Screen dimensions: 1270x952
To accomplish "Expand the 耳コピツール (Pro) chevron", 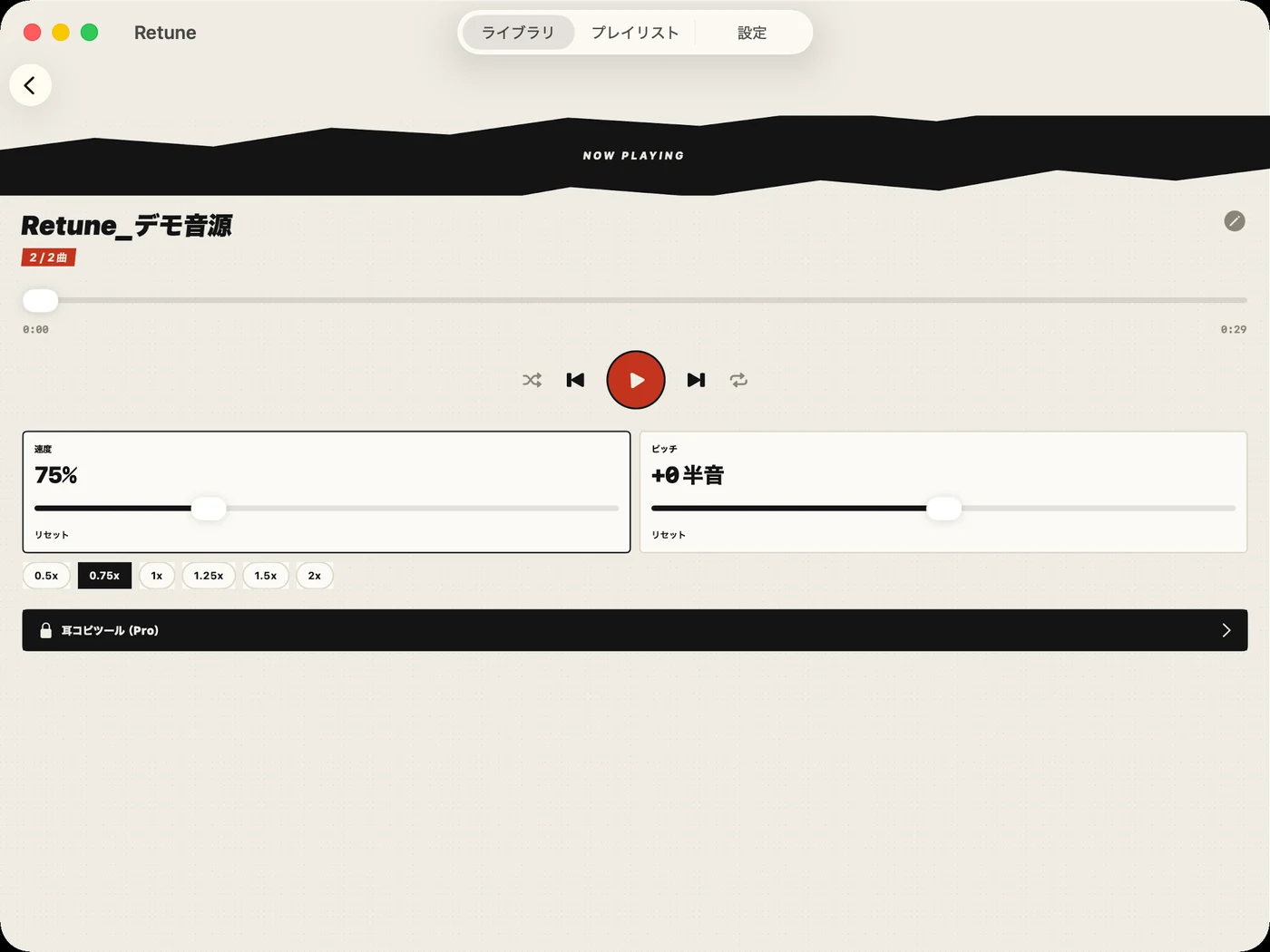I will (1226, 630).
